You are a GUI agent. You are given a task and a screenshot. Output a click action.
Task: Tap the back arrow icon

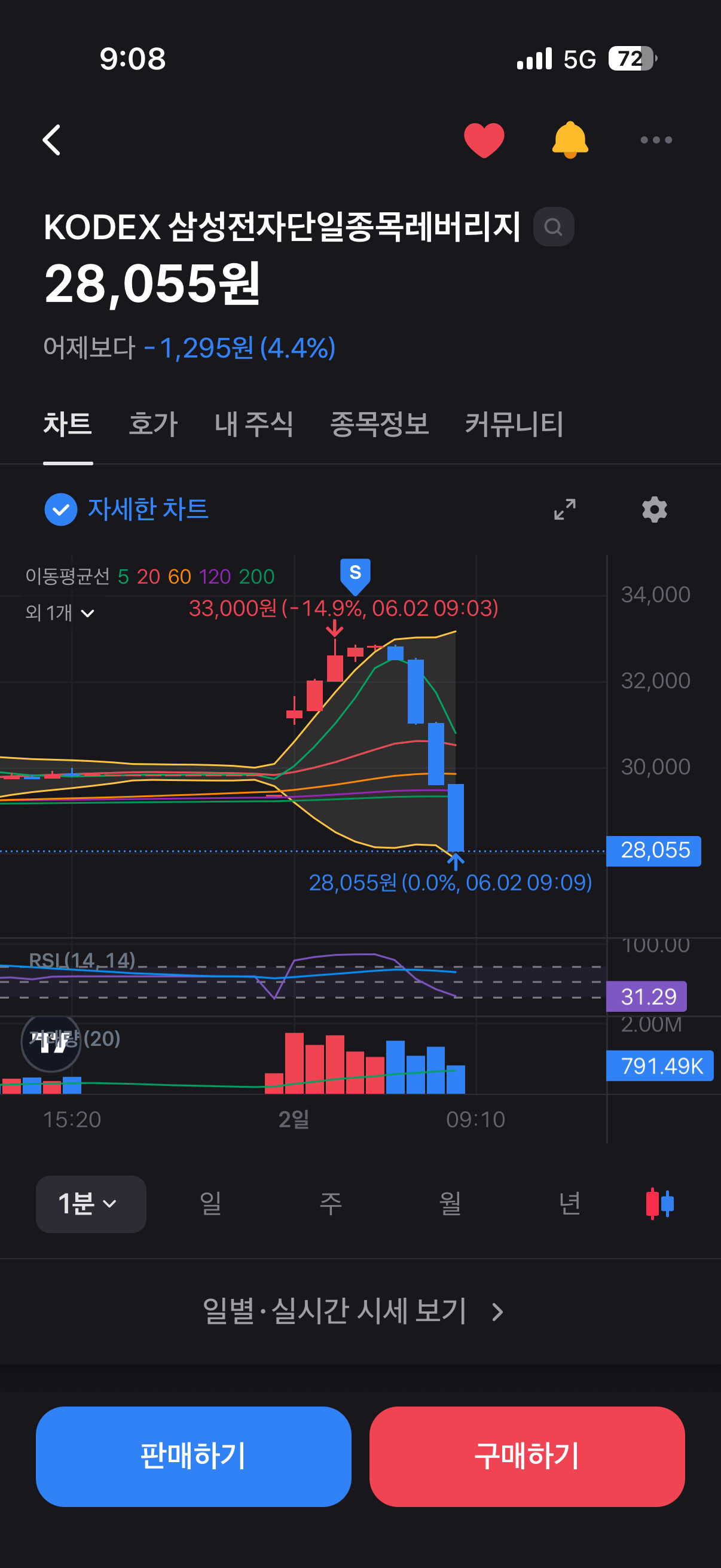point(52,140)
